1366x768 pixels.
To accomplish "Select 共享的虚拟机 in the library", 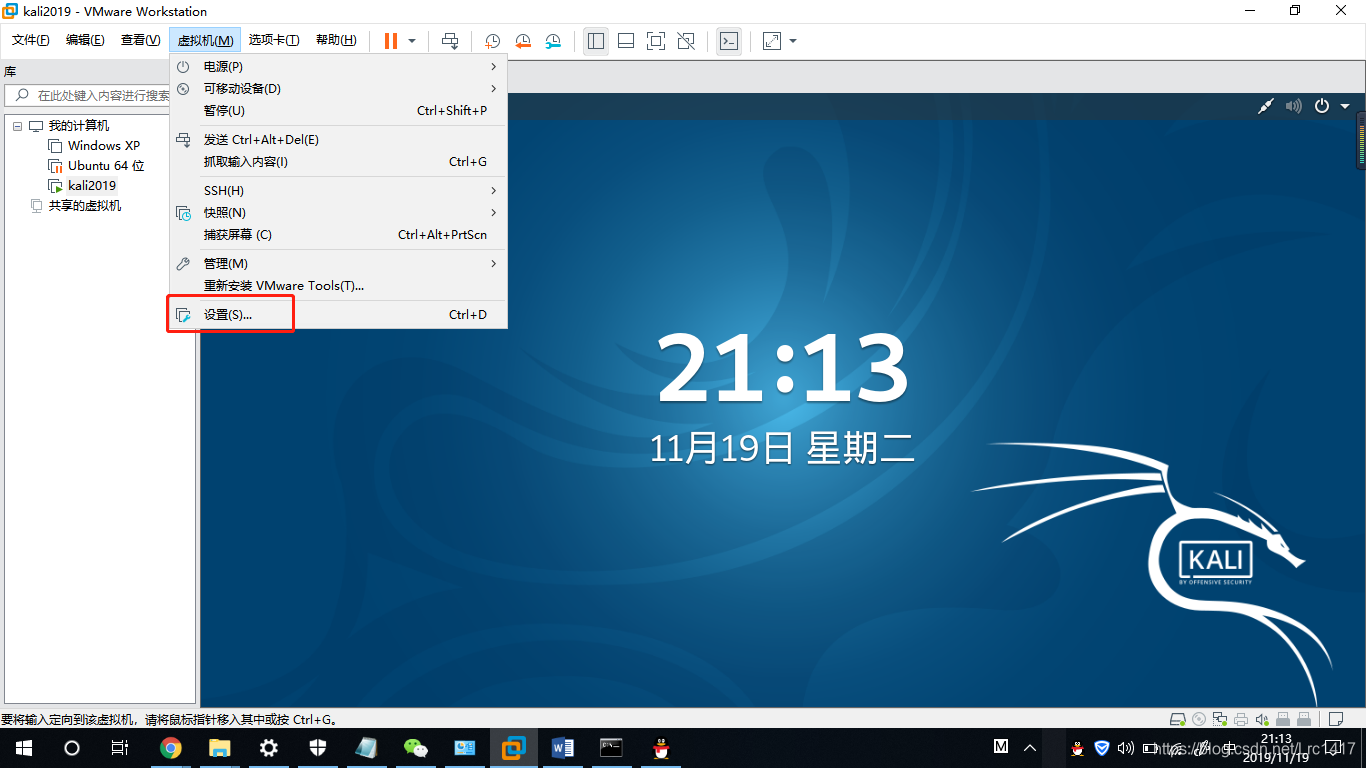I will [85, 205].
